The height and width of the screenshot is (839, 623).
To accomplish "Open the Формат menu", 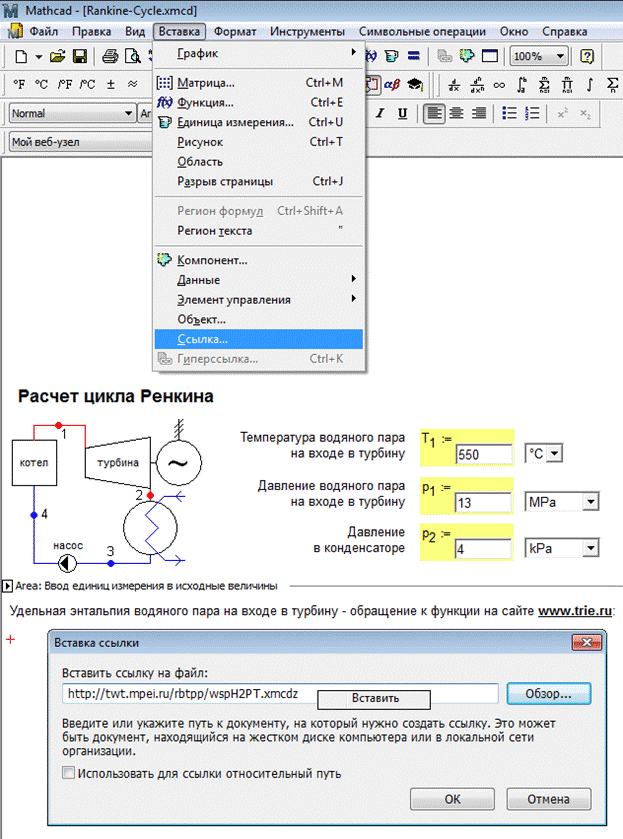I will click(235, 32).
